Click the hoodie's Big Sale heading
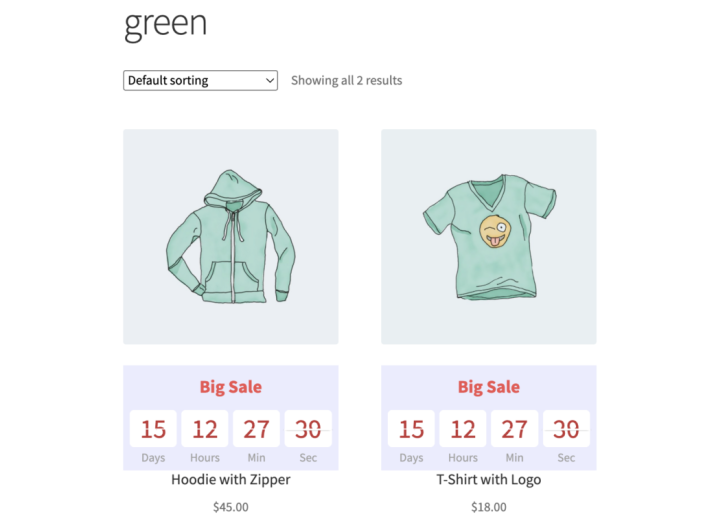This screenshot has height=515, width=703. pos(230,387)
